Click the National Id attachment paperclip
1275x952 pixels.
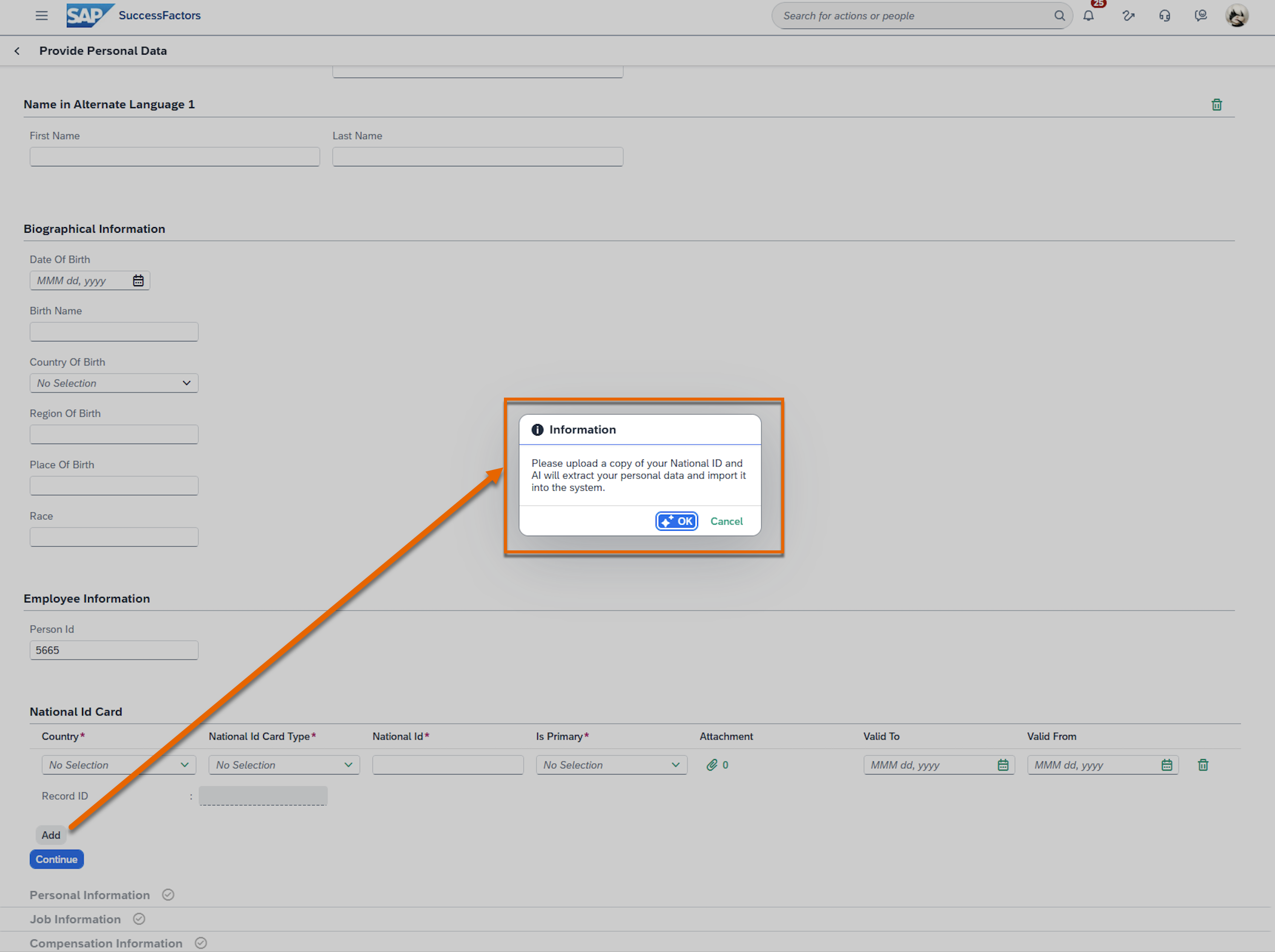tap(712, 765)
